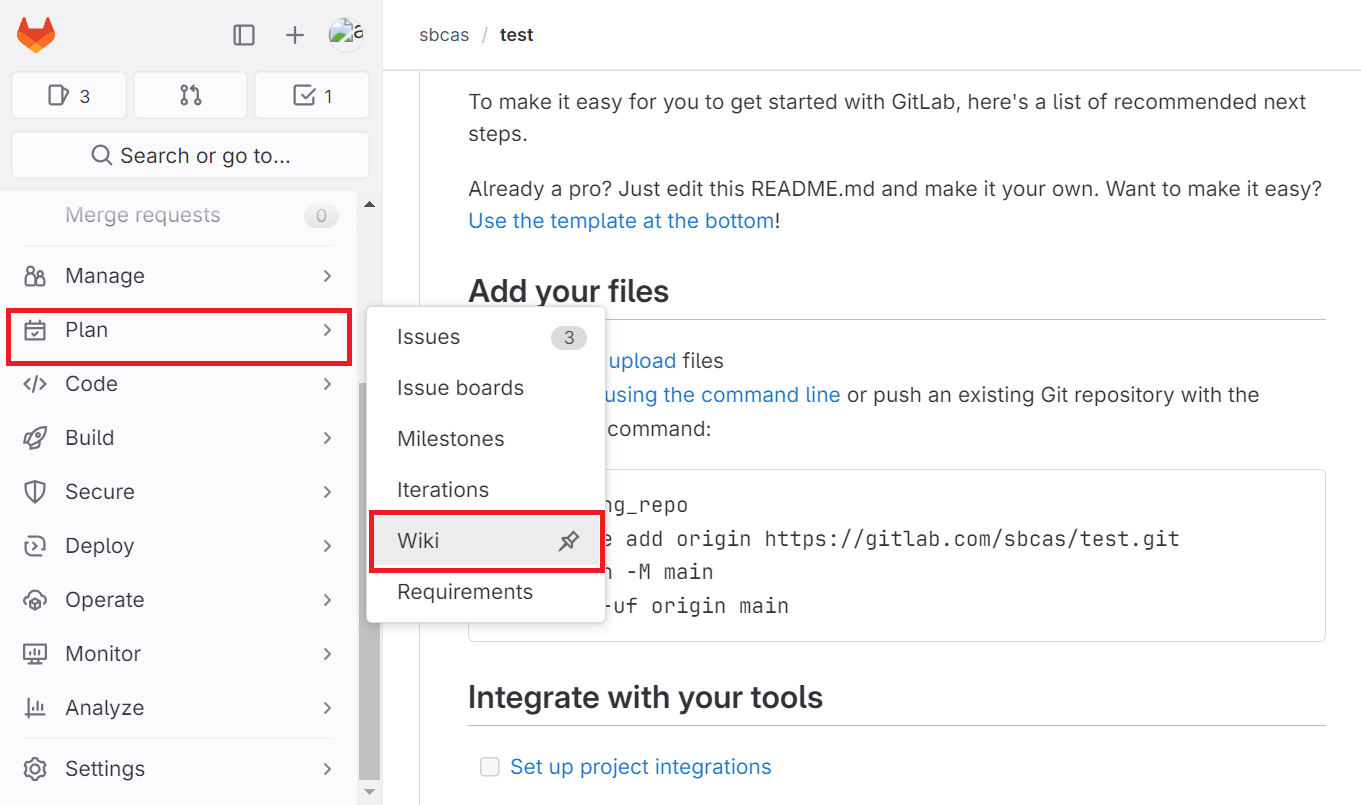Click the Build rocket icon
Screen dimensions: 1361x805
pos(35,438)
